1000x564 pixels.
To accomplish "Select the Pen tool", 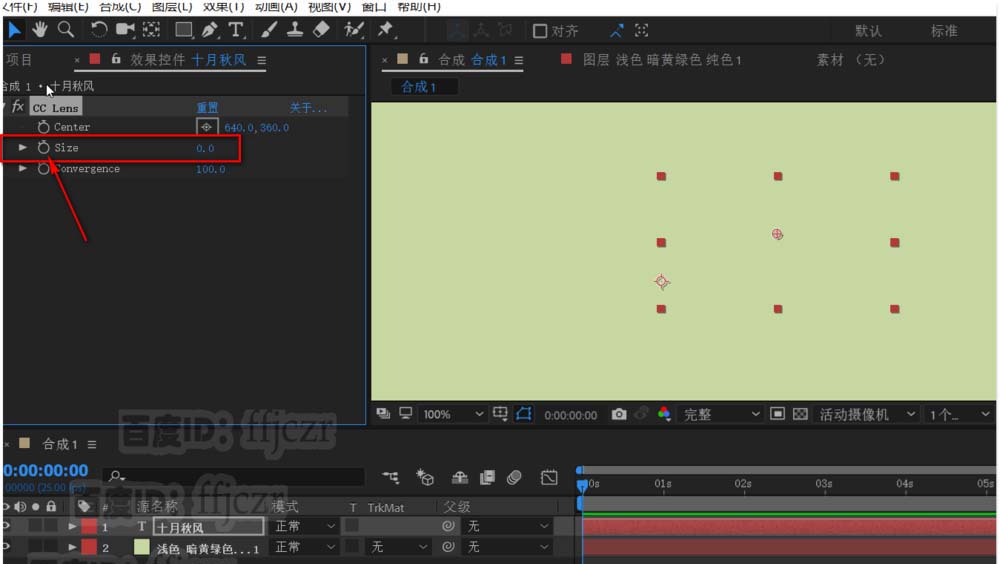I will click(210, 29).
